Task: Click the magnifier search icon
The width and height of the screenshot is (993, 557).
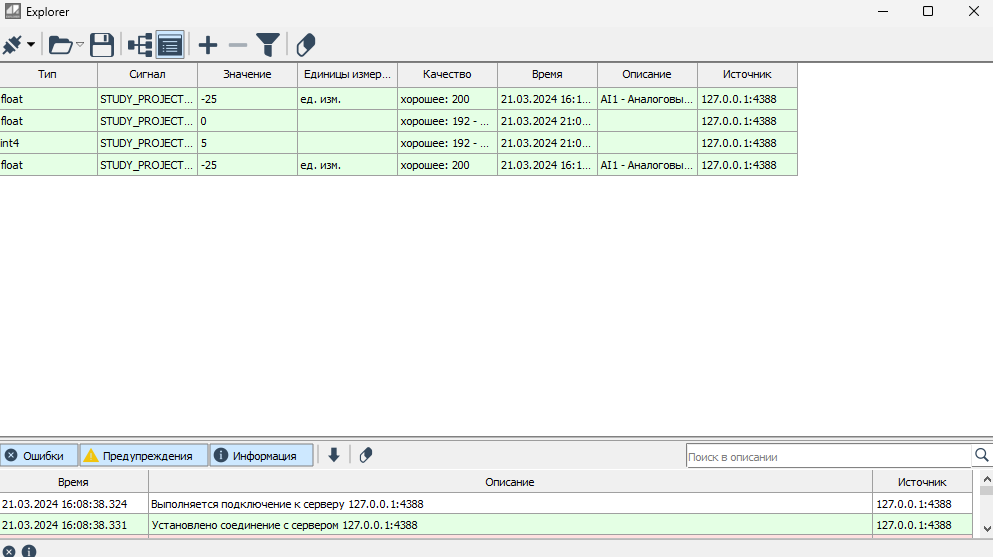Action: point(982,456)
